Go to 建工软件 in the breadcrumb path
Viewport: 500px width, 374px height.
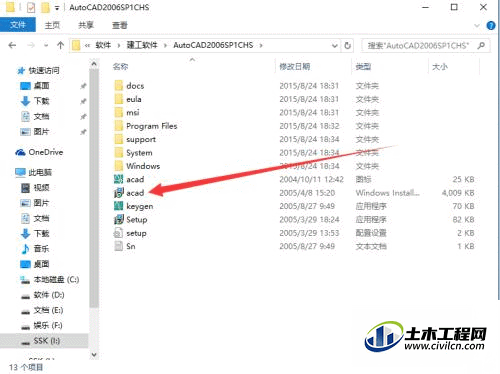142,45
